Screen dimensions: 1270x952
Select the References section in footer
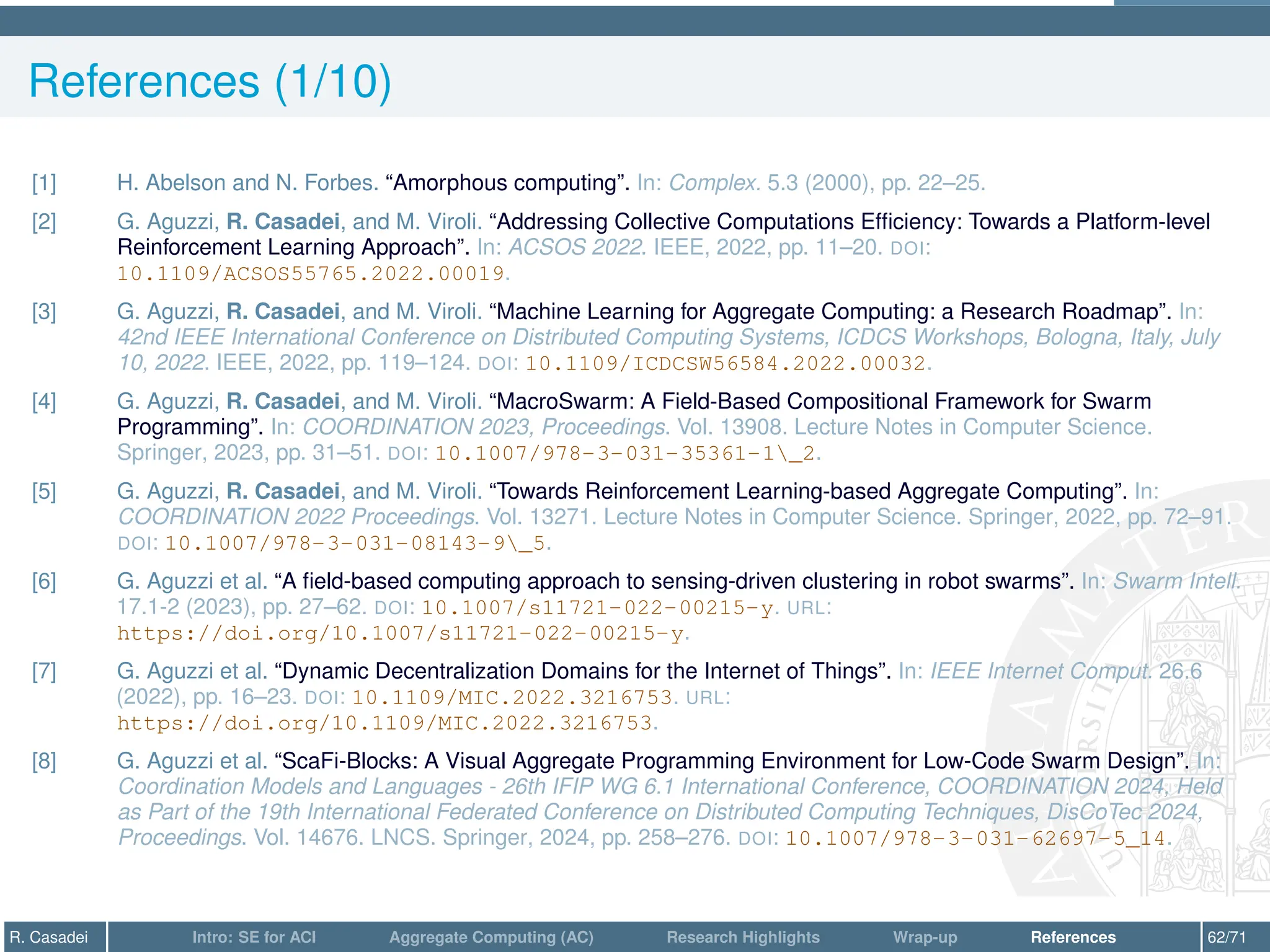[x=1073, y=937]
